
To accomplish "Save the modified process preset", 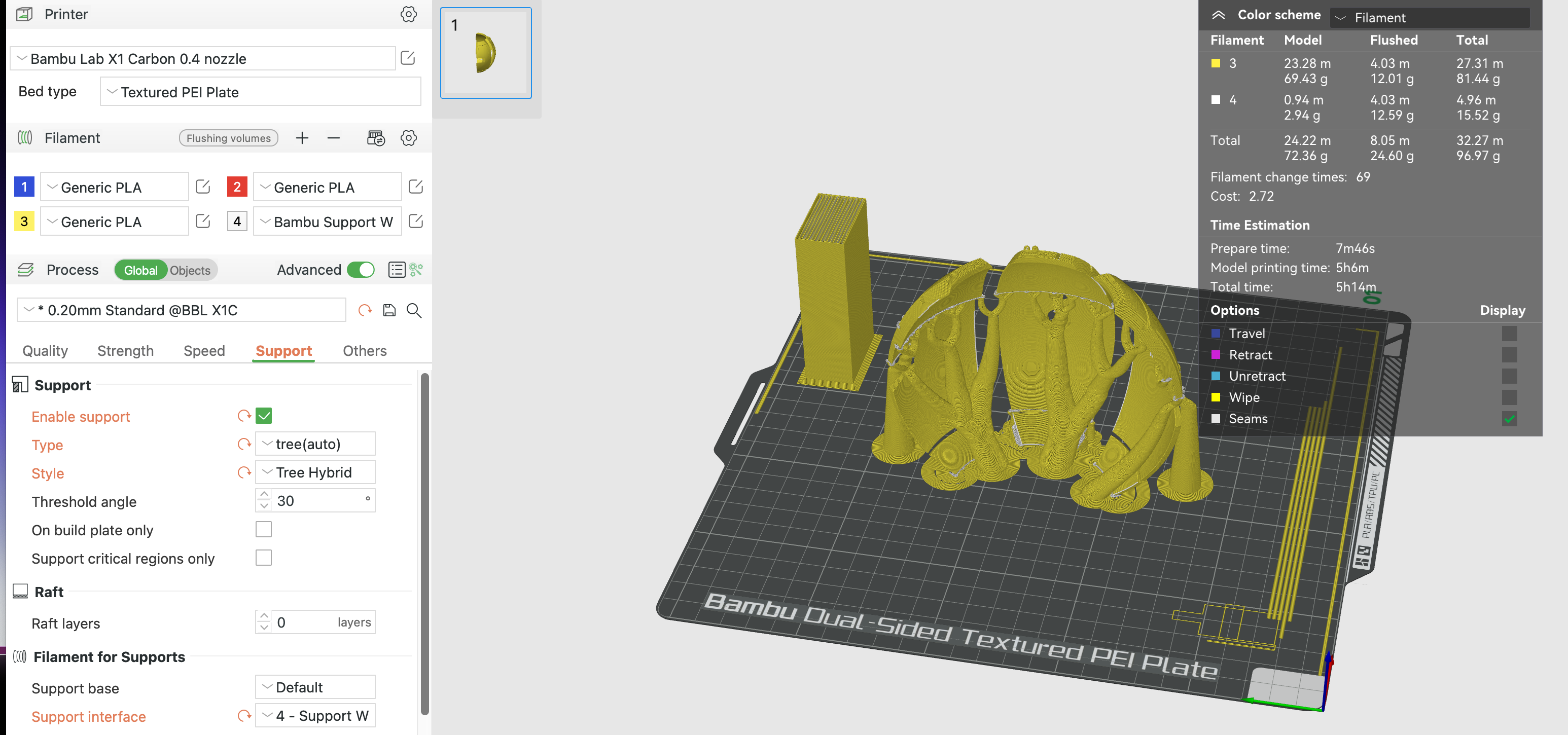I will point(388,310).
